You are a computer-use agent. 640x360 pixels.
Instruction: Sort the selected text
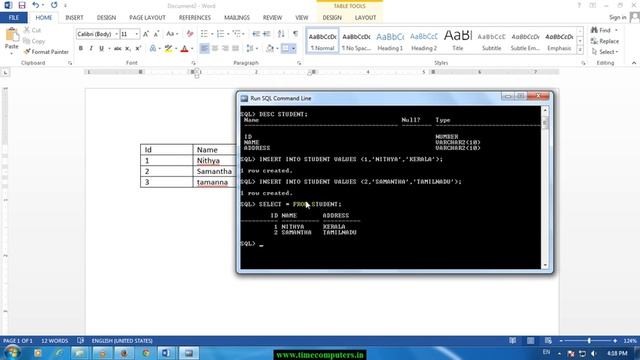pos(281,34)
